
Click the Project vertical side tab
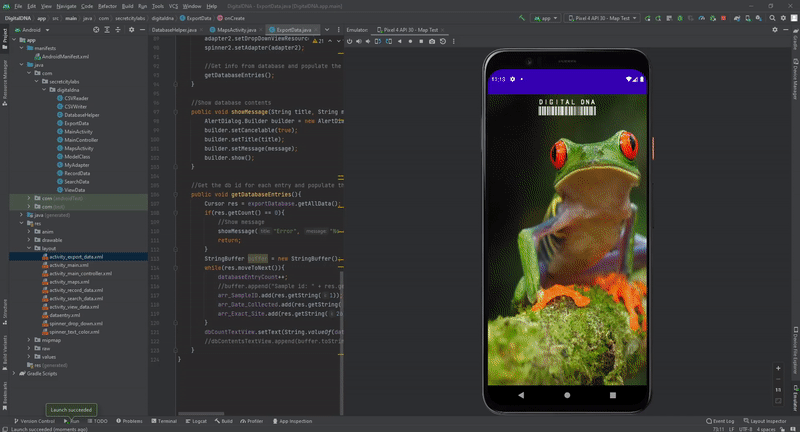[5, 39]
